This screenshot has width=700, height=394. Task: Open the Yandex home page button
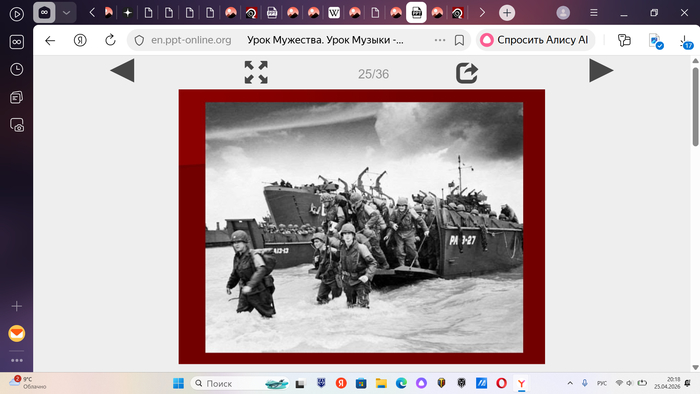[x=80, y=41]
